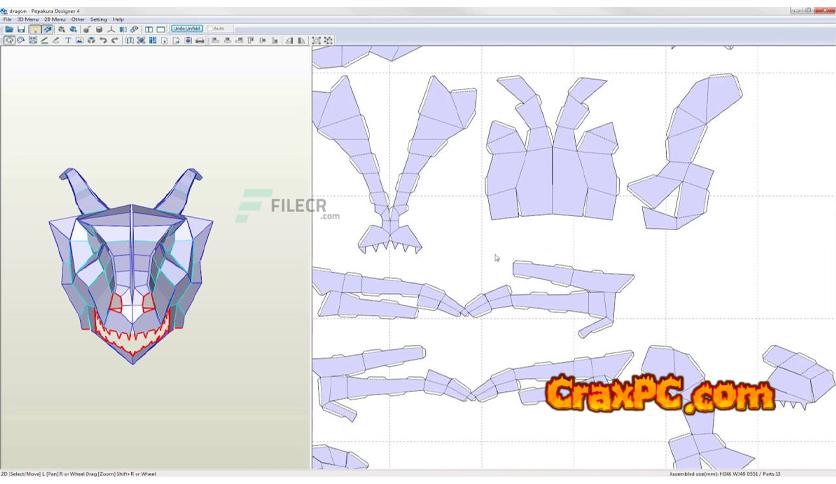Click the blue columns layout icon

point(152,40)
